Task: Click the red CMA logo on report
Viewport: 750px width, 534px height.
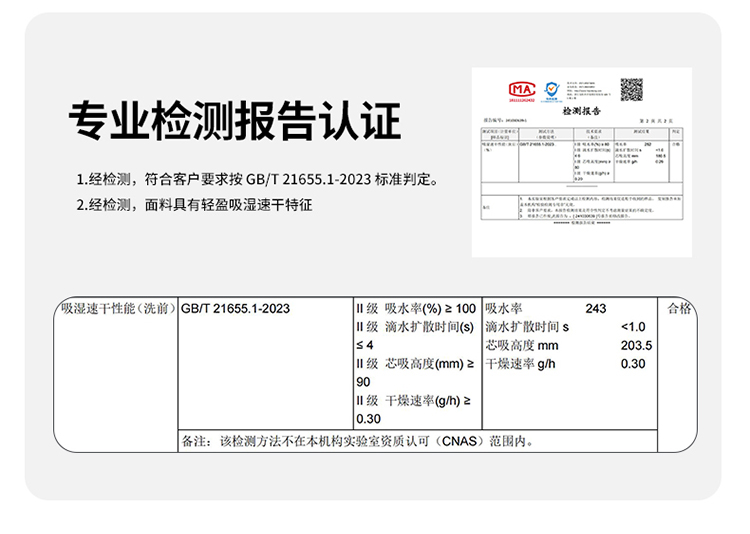Action: pyautogui.click(x=521, y=91)
